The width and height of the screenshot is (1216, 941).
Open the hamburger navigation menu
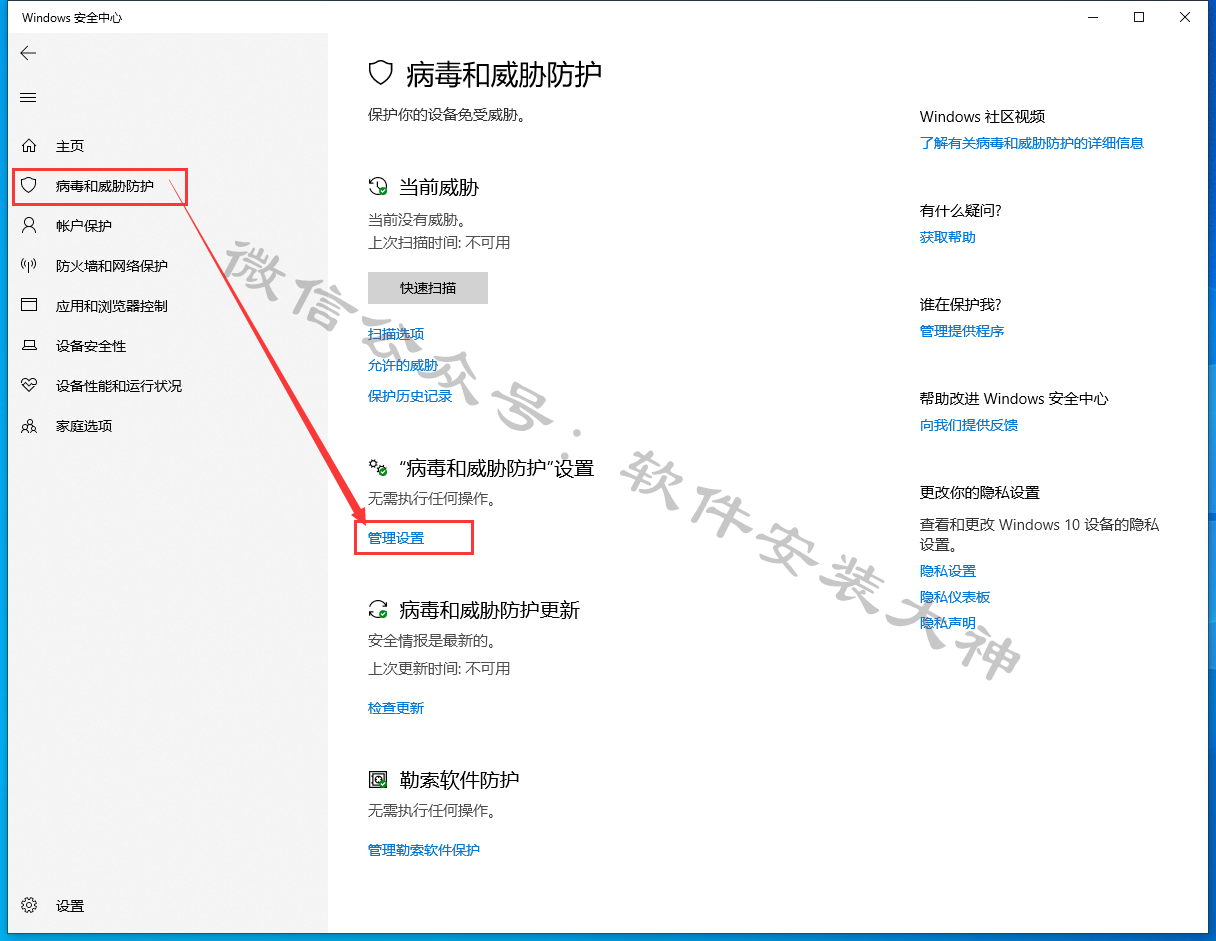pyautogui.click(x=28, y=97)
